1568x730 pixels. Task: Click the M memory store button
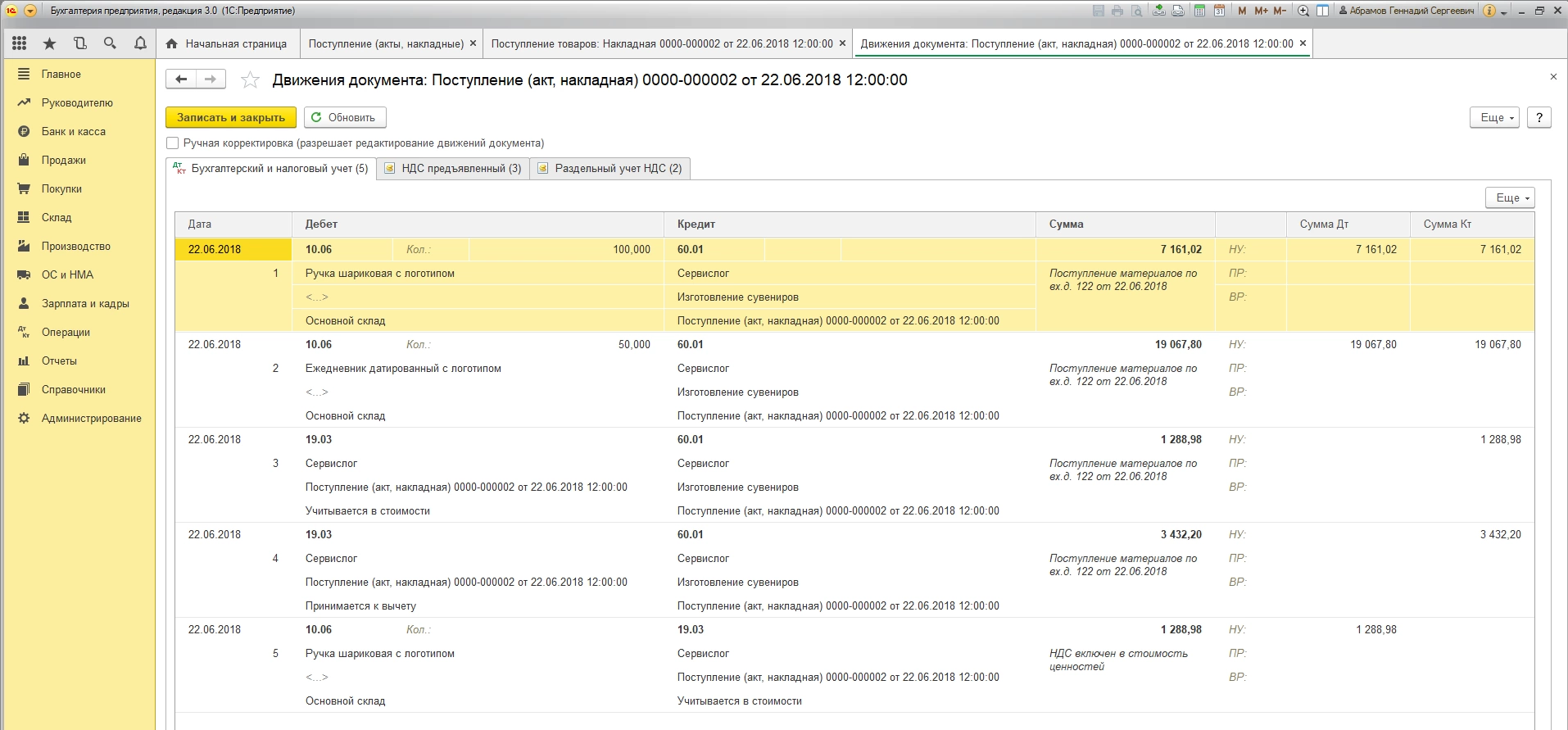(x=1243, y=11)
